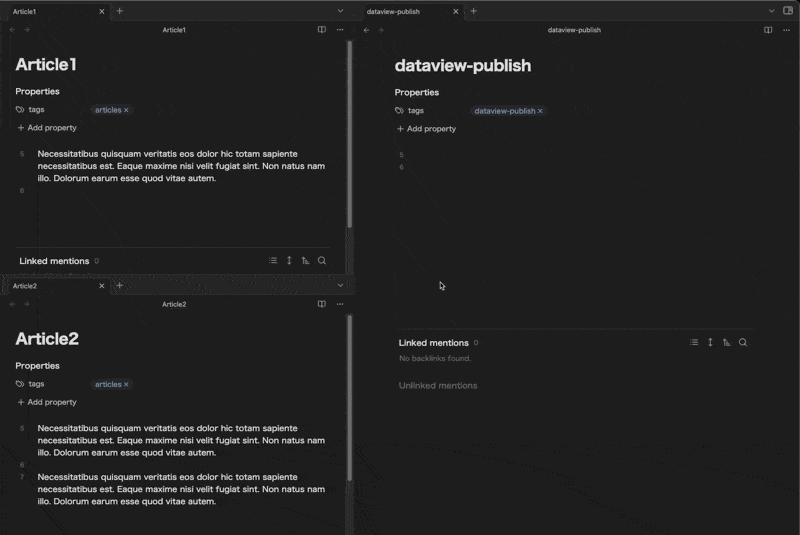The width and height of the screenshot is (800, 535).
Task: Open tab list dropdown in dataview-publish pane
Action: 771,11
